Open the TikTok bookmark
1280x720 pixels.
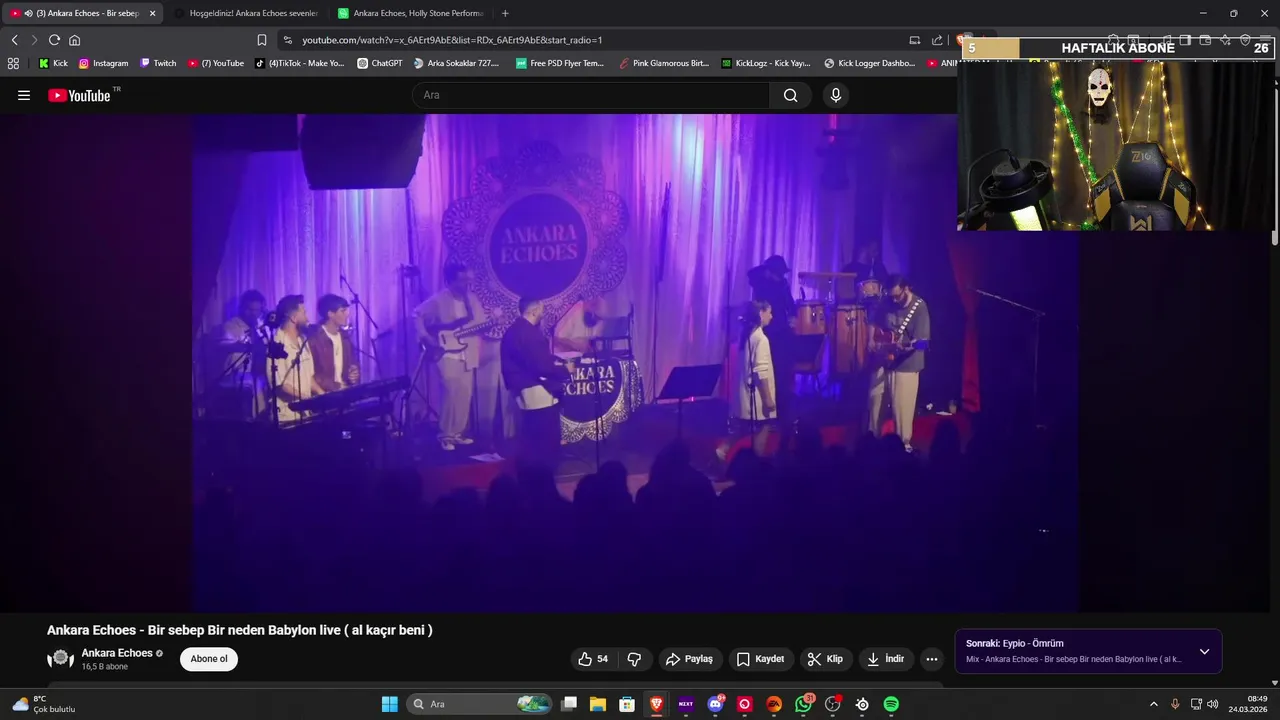(299, 63)
